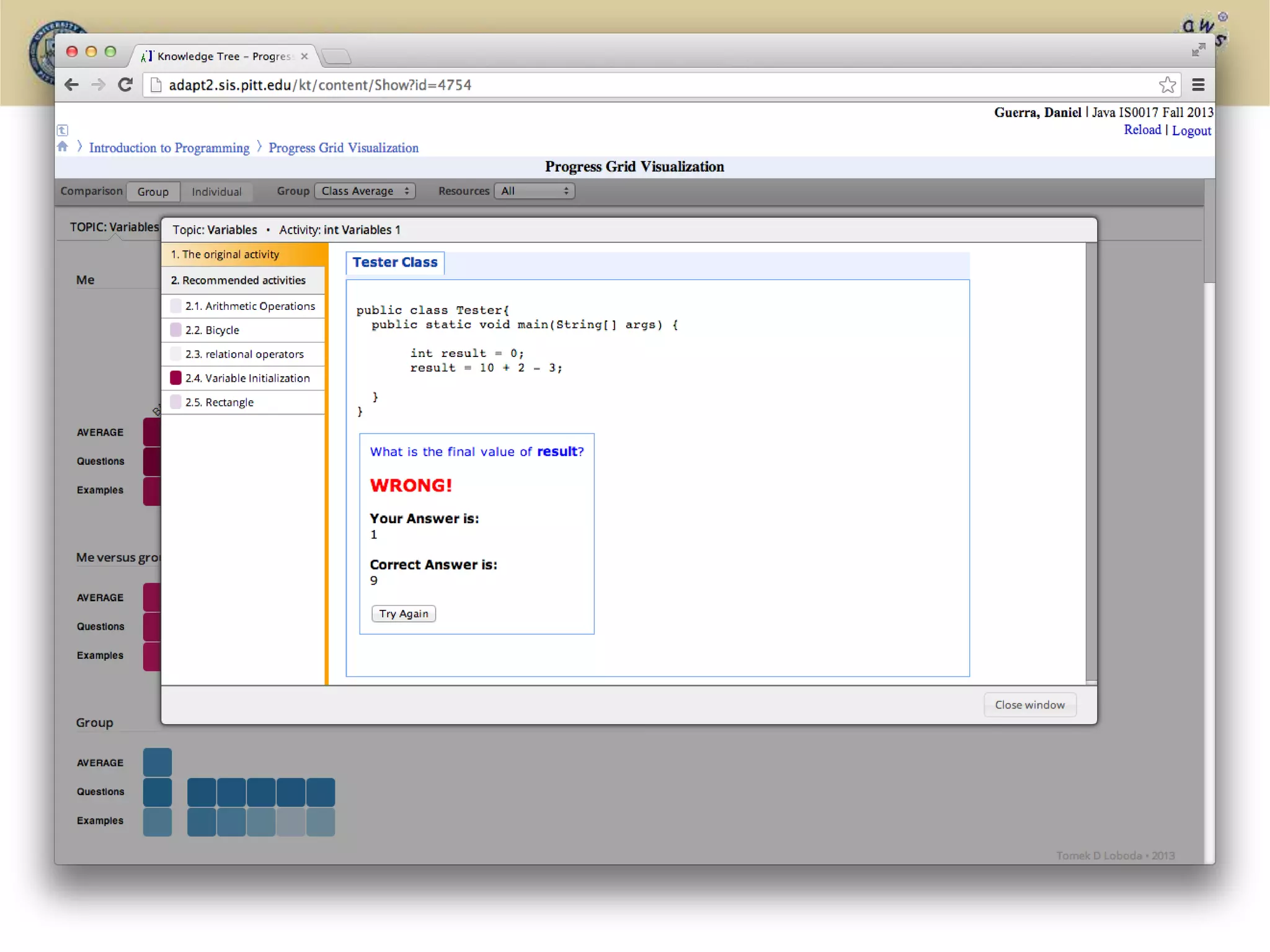
Task: Open Resources All dropdown
Action: click(x=535, y=191)
